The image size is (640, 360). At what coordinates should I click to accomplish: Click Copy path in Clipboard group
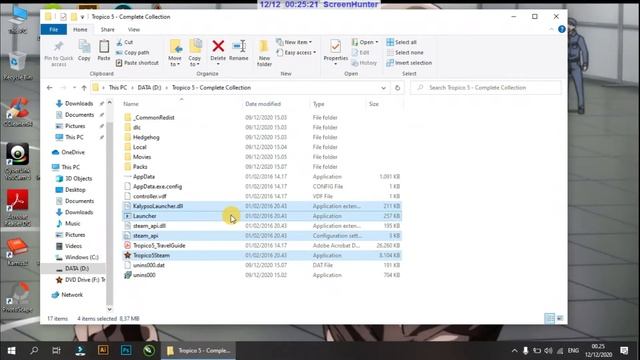(133, 52)
